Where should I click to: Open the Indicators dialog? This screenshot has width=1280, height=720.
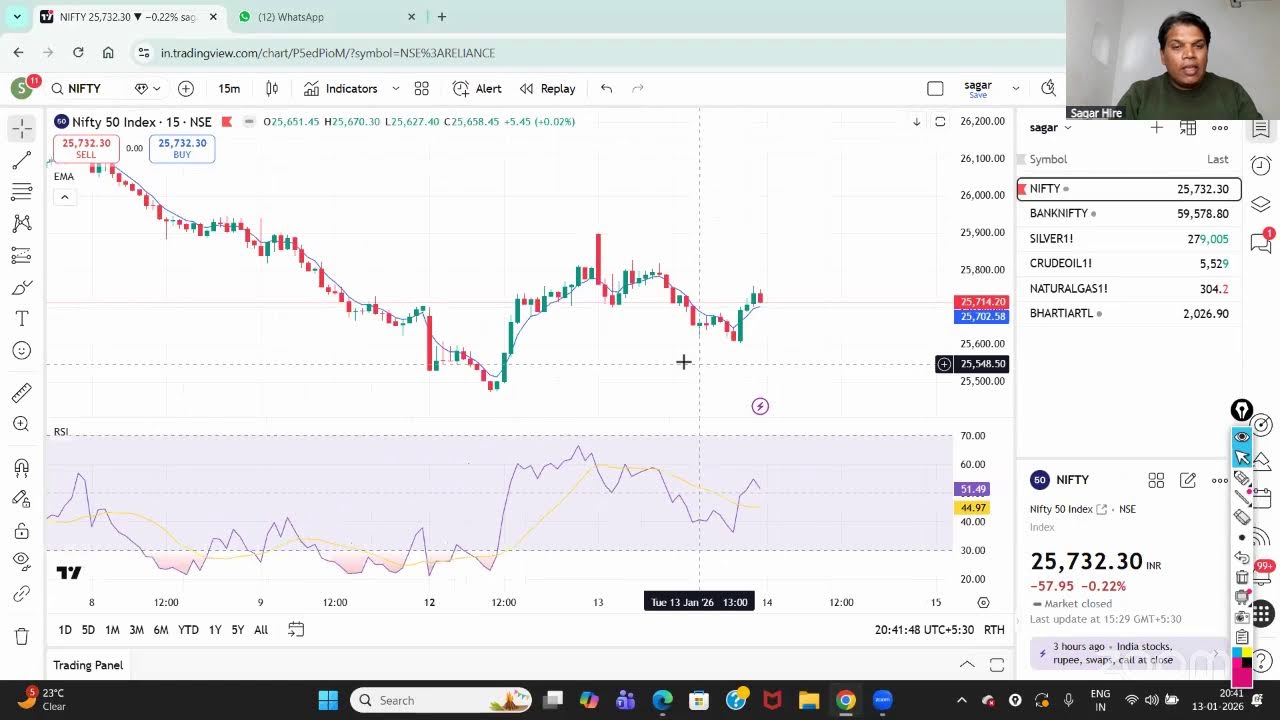[341, 88]
